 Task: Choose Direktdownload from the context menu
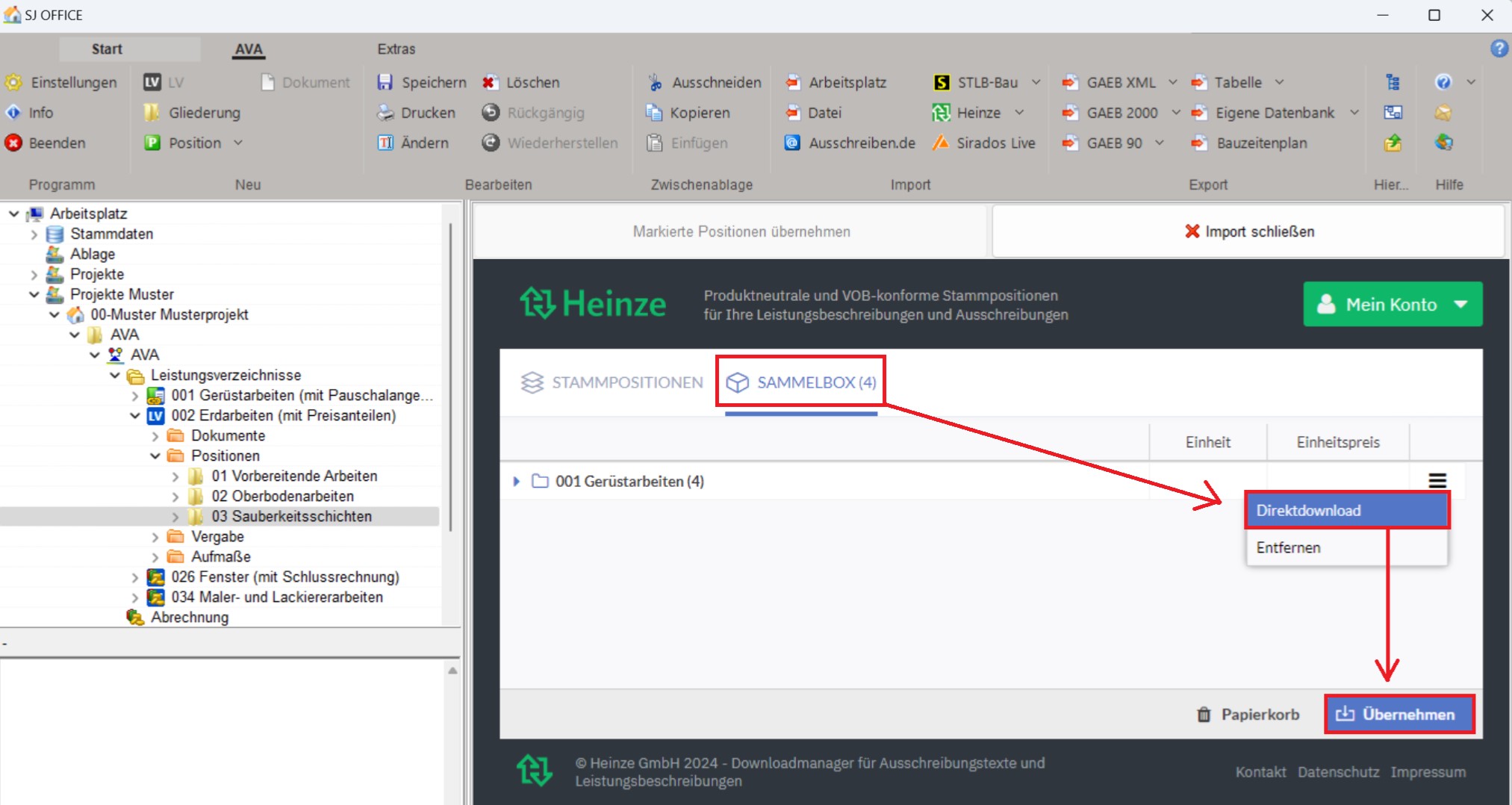pyautogui.click(x=1347, y=510)
